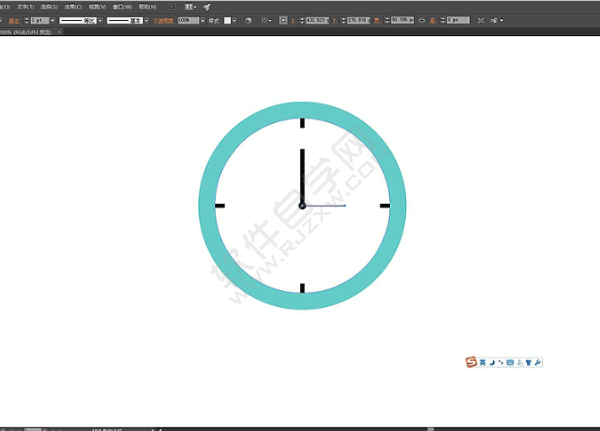Image resolution: width=600 pixels, height=431 pixels.
Task: Click the orange Y position label
Action: point(334,21)
